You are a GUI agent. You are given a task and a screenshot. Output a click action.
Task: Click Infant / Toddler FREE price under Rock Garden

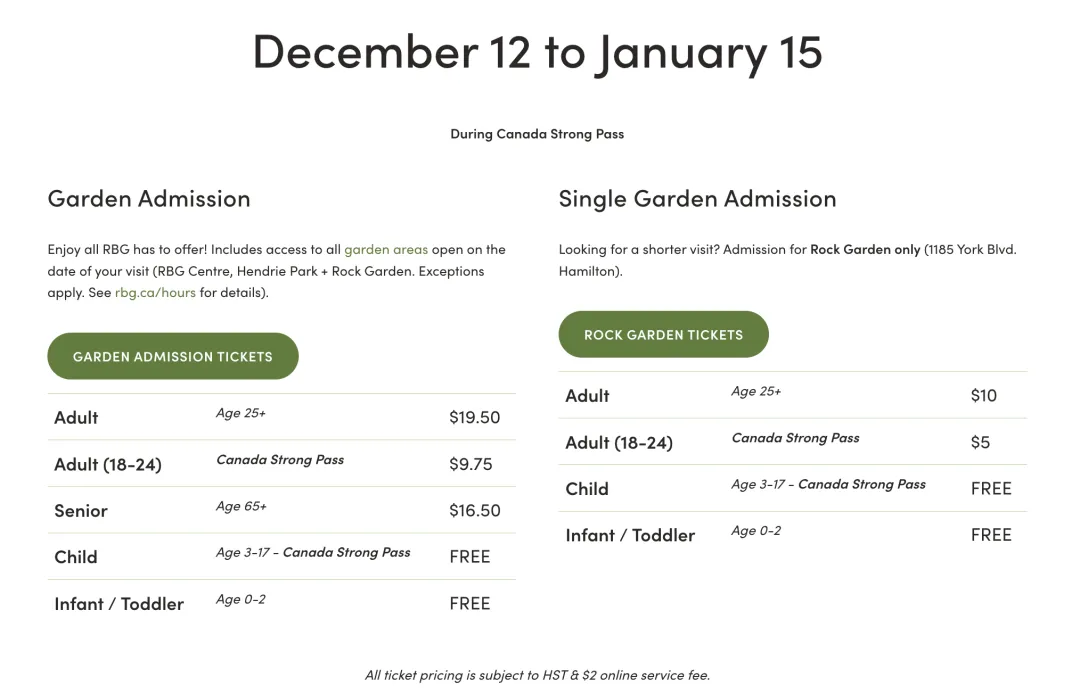tap(991, 535)
